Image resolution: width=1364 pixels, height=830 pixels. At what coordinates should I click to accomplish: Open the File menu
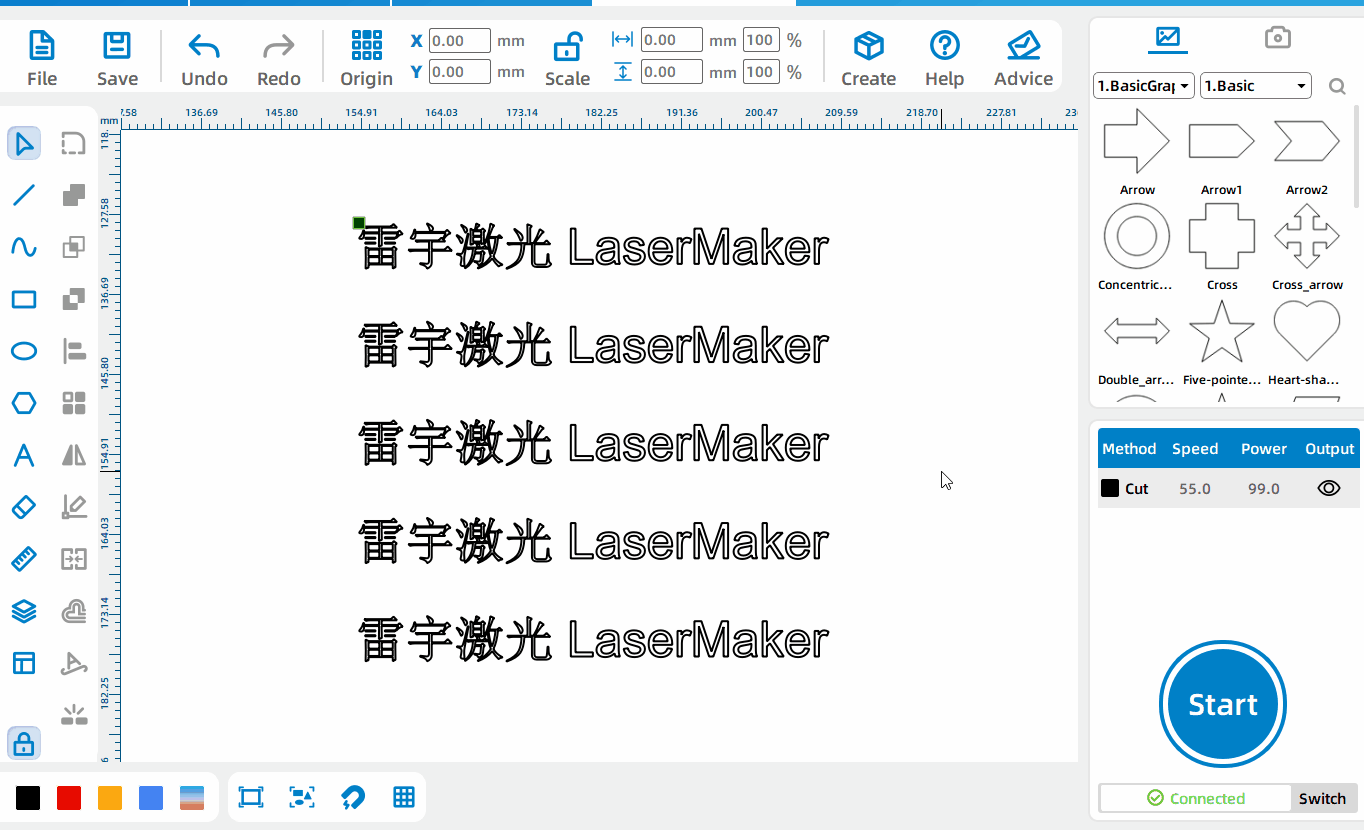coord(42,58)
